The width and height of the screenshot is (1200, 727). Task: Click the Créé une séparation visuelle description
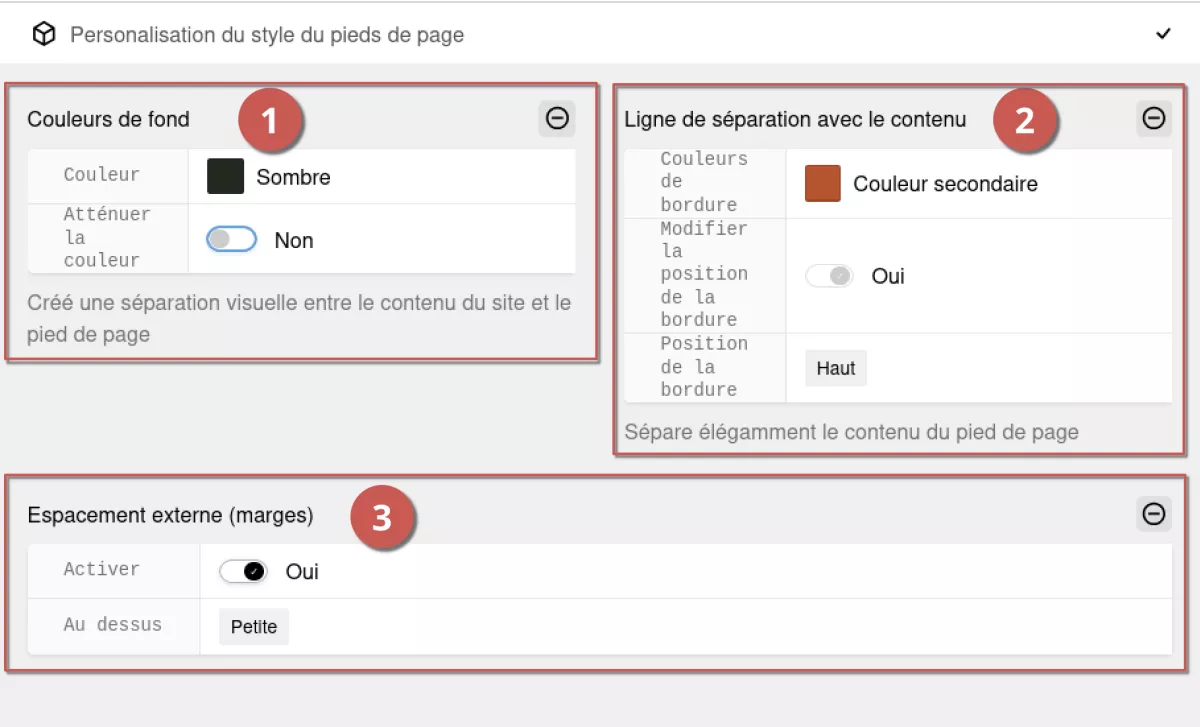(x=299, y=318)
